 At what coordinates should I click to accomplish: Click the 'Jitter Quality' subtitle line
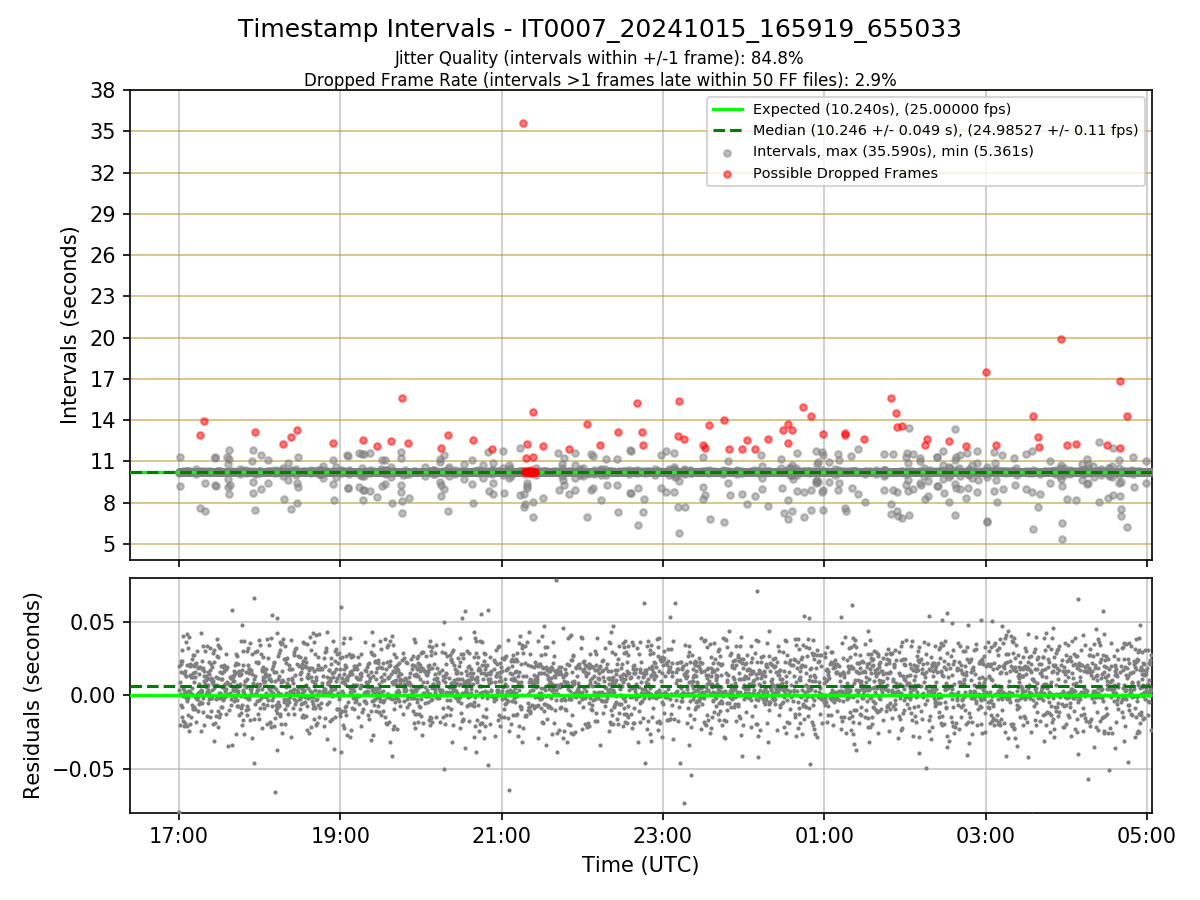(x=599, y=59)
